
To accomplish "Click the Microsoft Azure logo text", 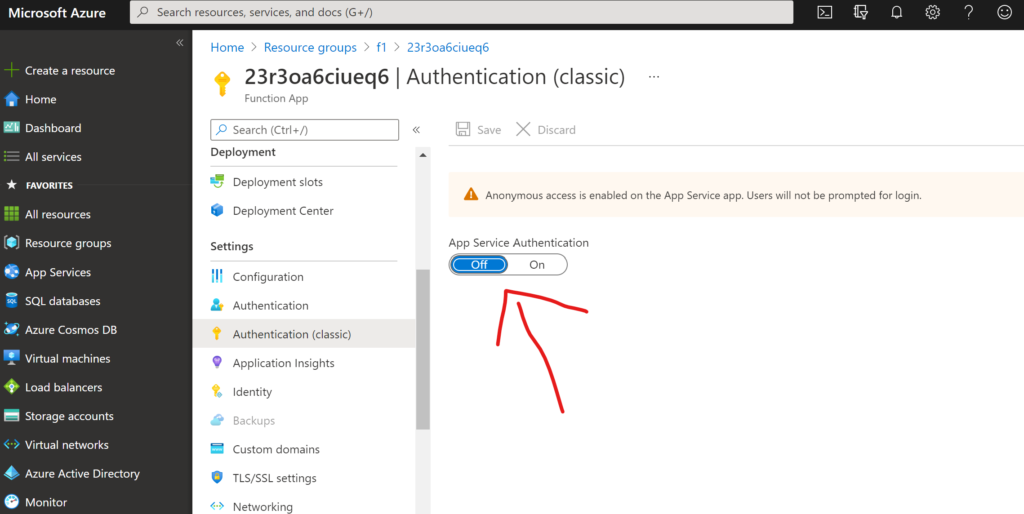I will (57, 13).
